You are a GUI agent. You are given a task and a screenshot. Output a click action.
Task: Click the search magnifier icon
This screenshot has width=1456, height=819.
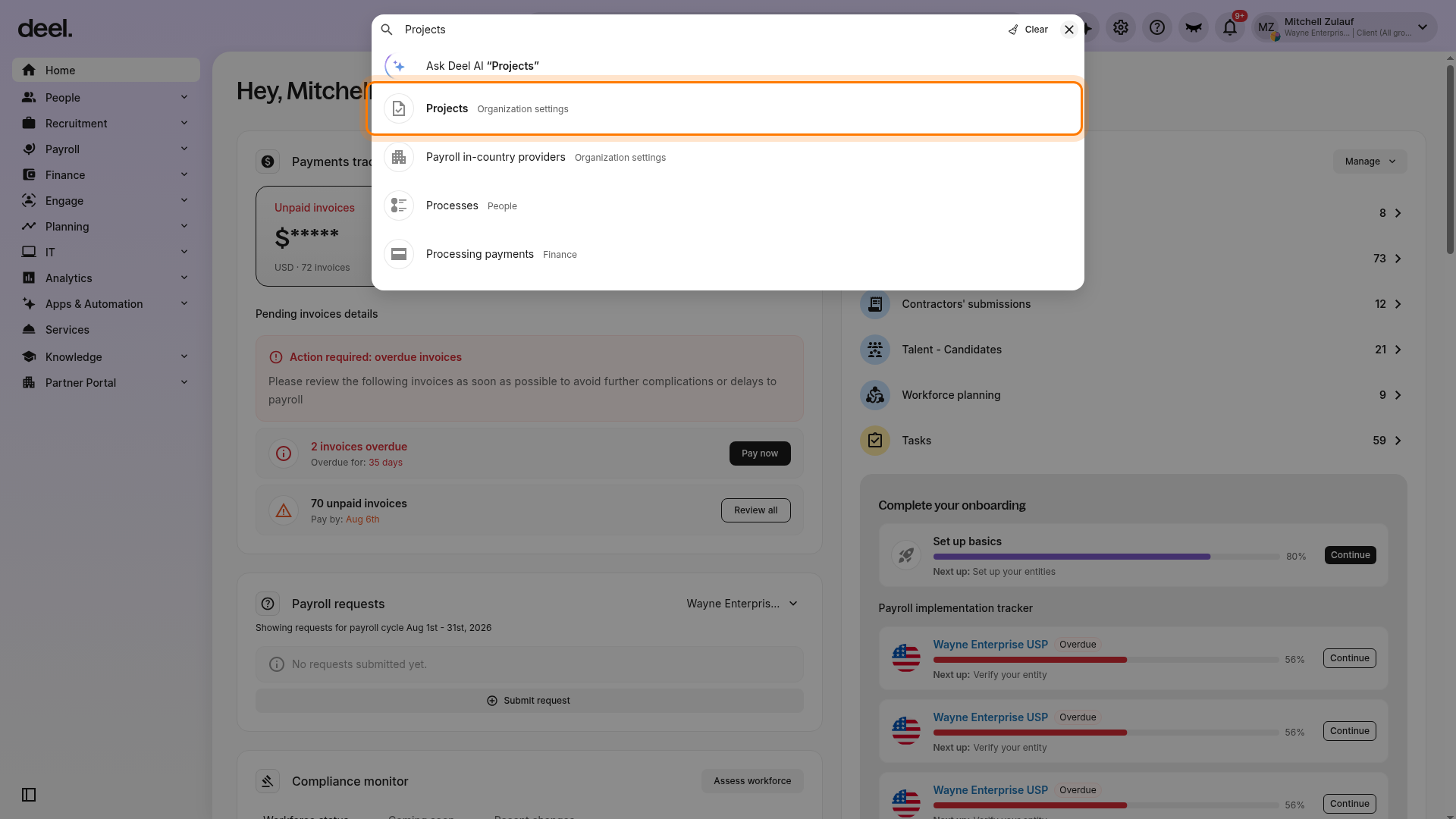coord(387,30)
